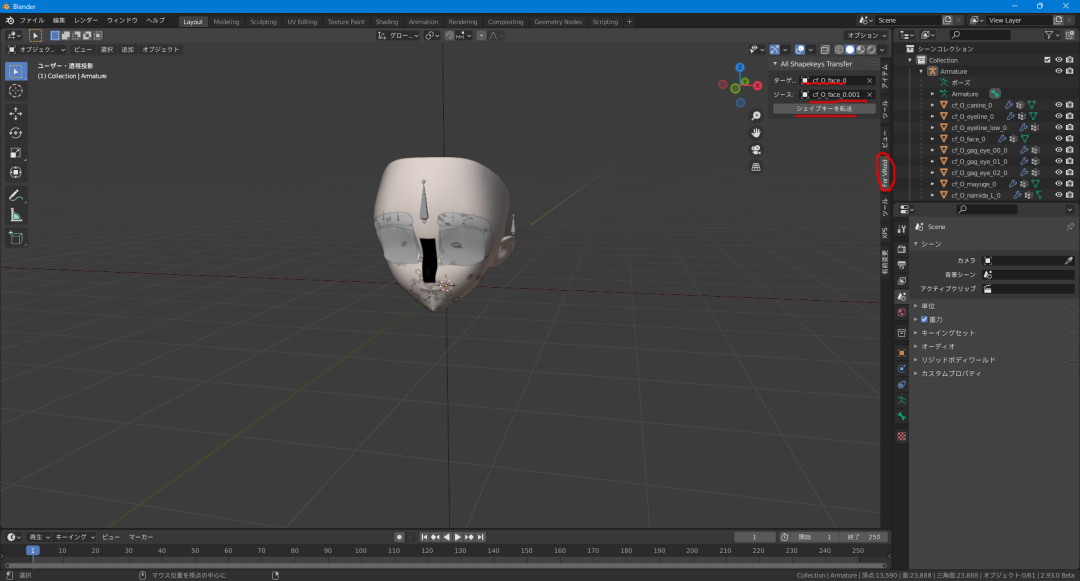This screenshot has width=1080, height=581.
Task: Switch to wireframe viewport shading
Action: [839, 50]
